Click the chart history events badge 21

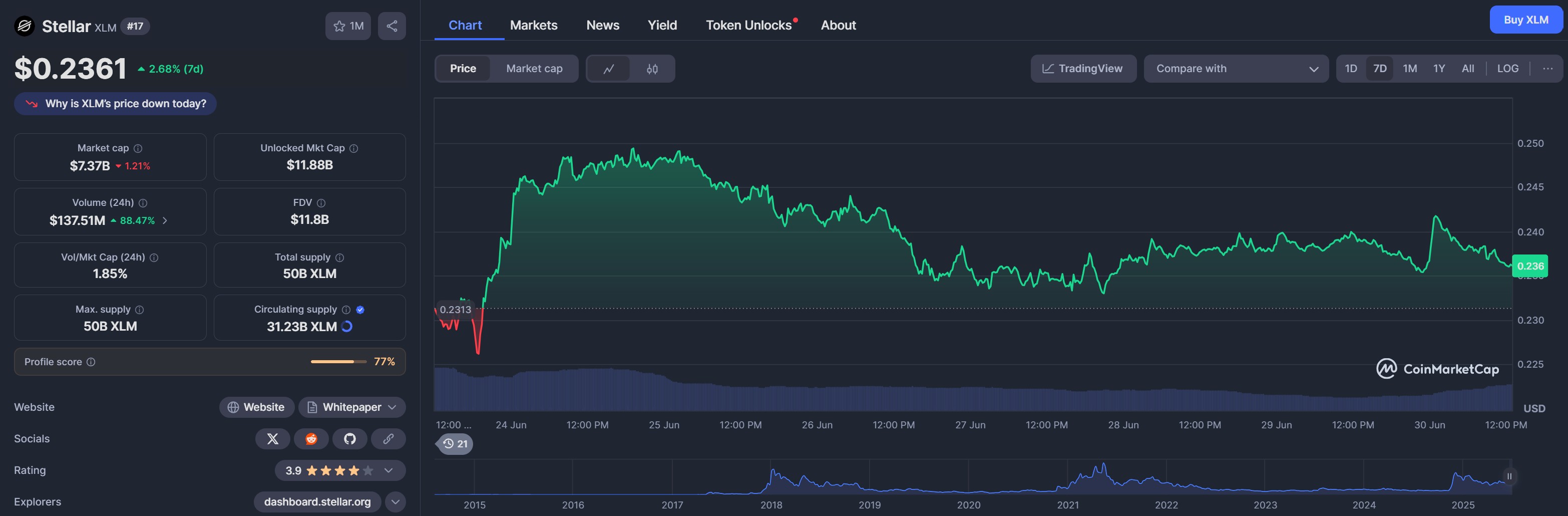click(455, 443)
